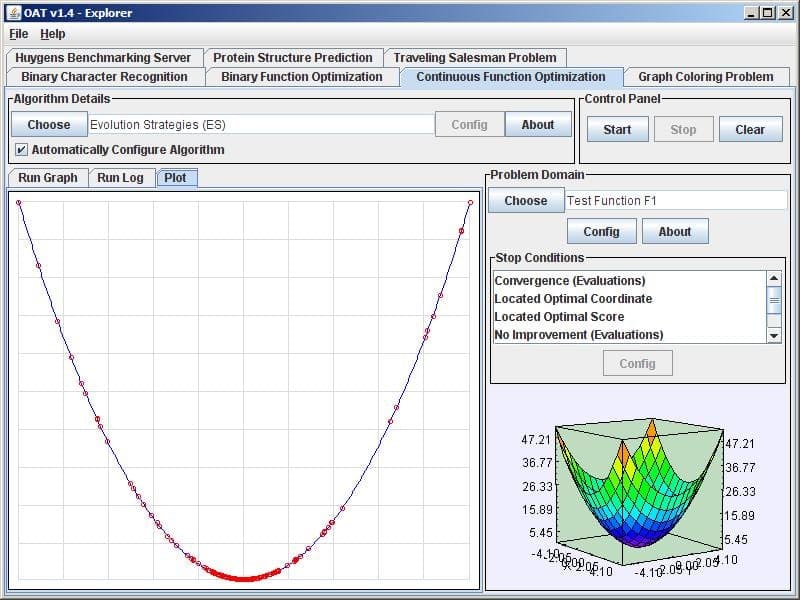Show the Run Graph tab

[47, 178]
